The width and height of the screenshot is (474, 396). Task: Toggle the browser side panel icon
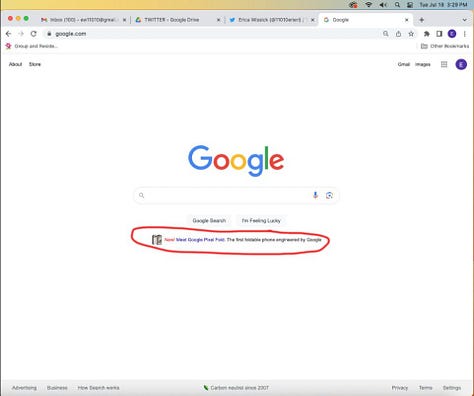[439, 34]
